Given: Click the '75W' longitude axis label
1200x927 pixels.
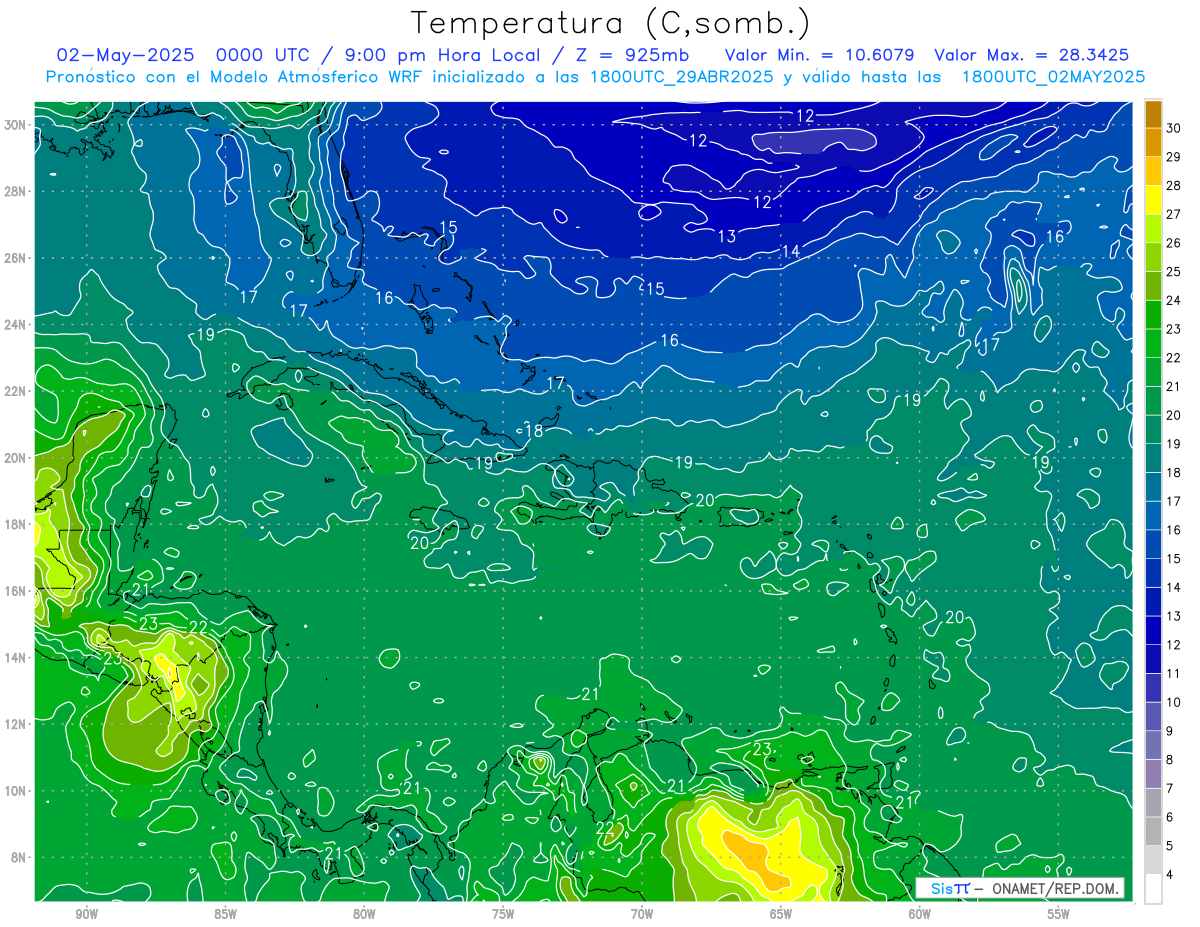Looking at the screenshot, I should click(503, 914).
